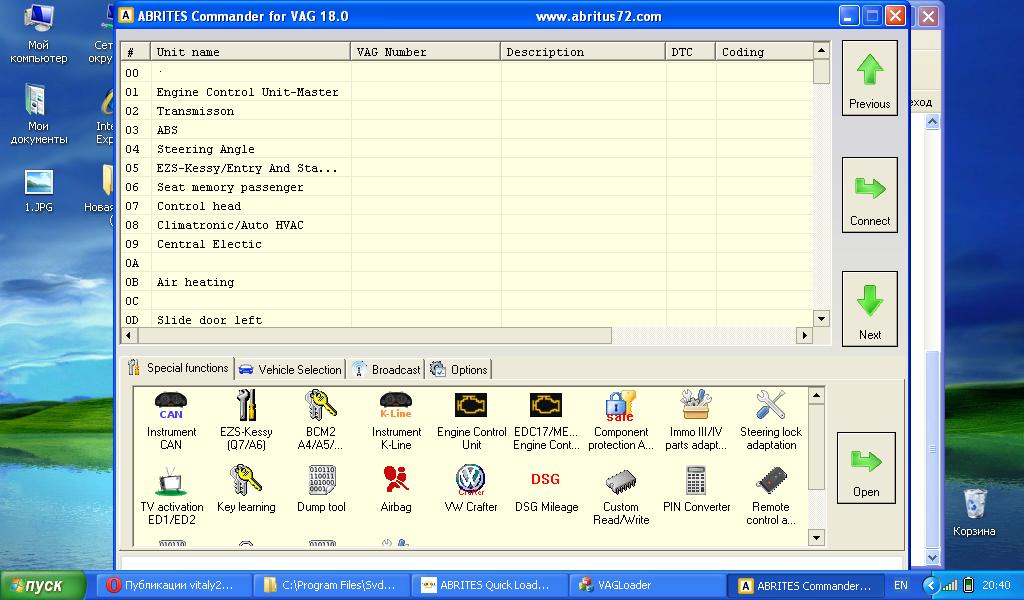Select the Мой компьютер desktop icon

[39, 34]
